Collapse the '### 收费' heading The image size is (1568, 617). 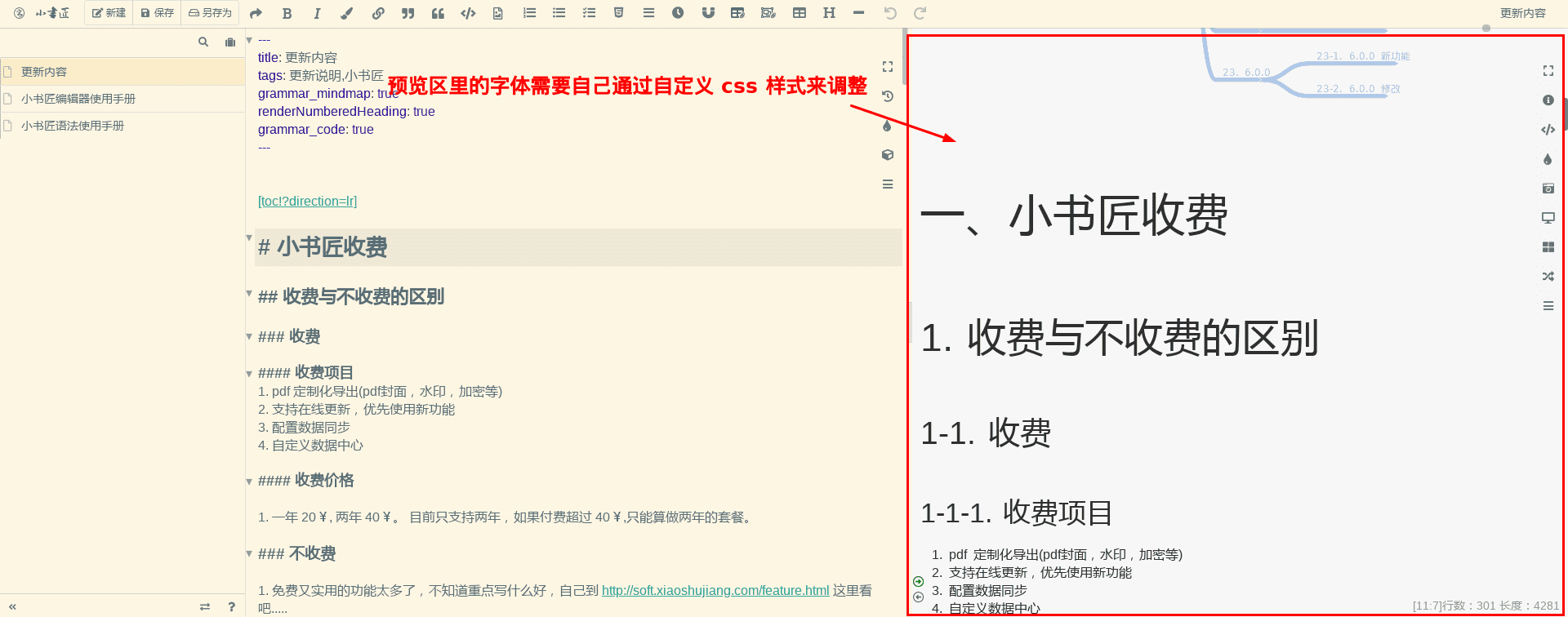coord(249,336)
